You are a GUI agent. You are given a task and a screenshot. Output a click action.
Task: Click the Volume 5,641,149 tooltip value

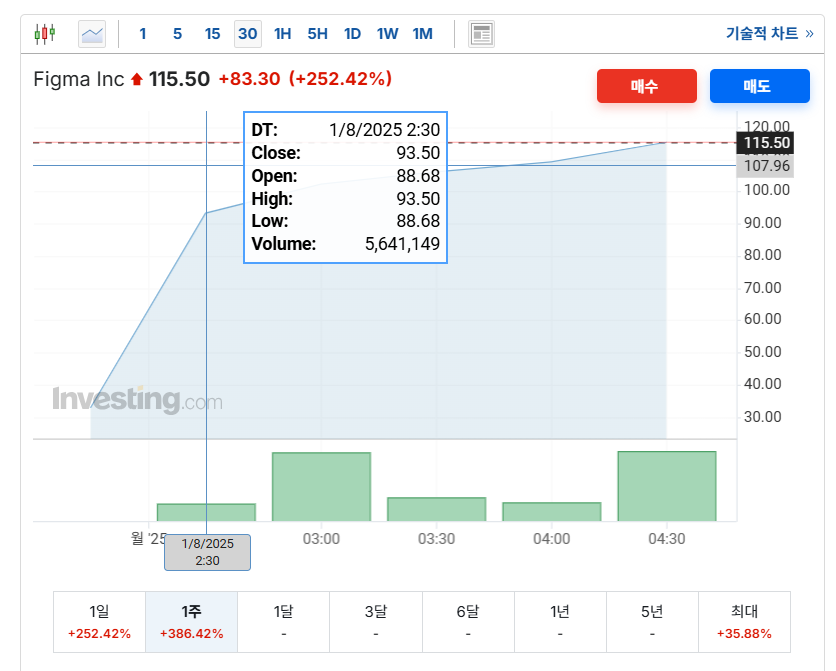click(402, 244)
